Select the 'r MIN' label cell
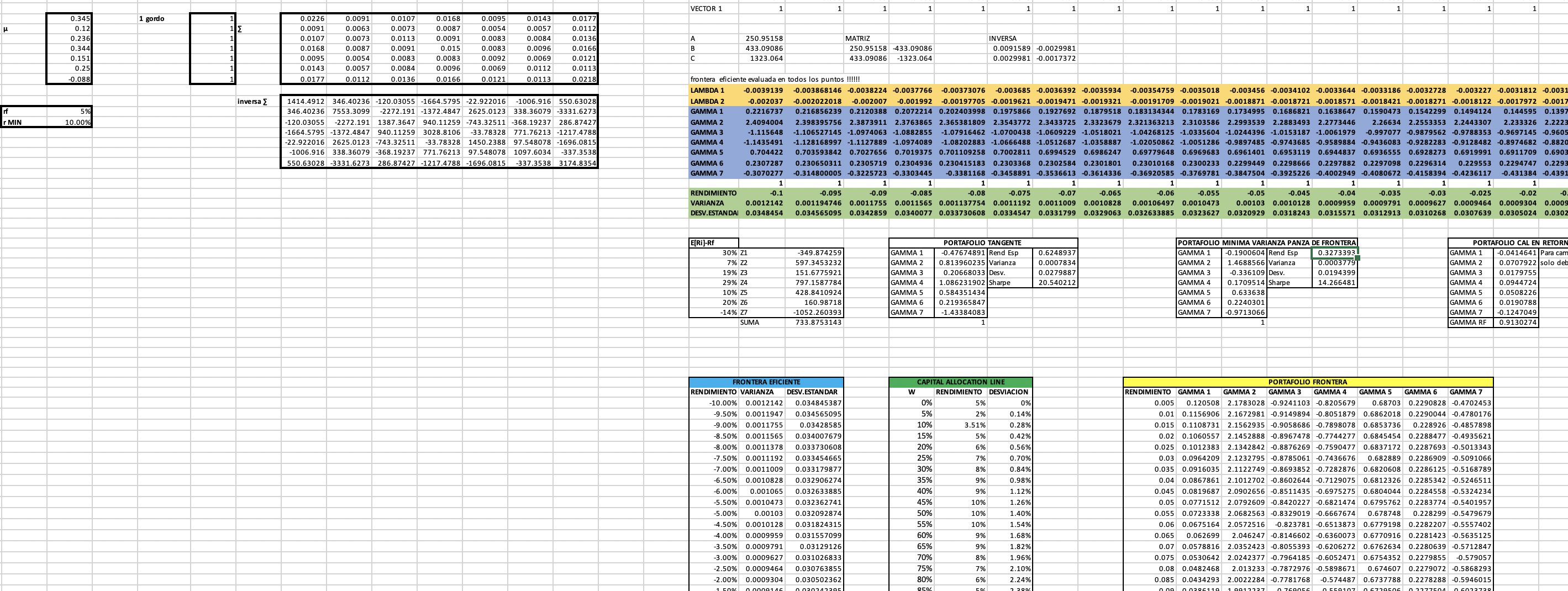This screenshot has width=1568, height=591. 24,122
